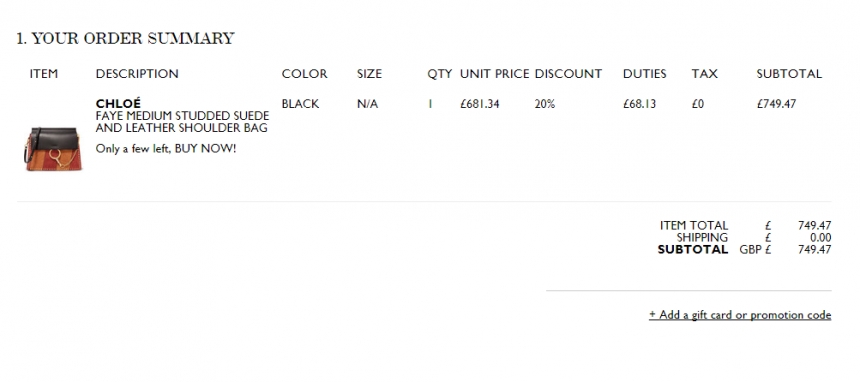860x382 pixels.
Task: Click the unit price £681.34
Action: (480, 104)
